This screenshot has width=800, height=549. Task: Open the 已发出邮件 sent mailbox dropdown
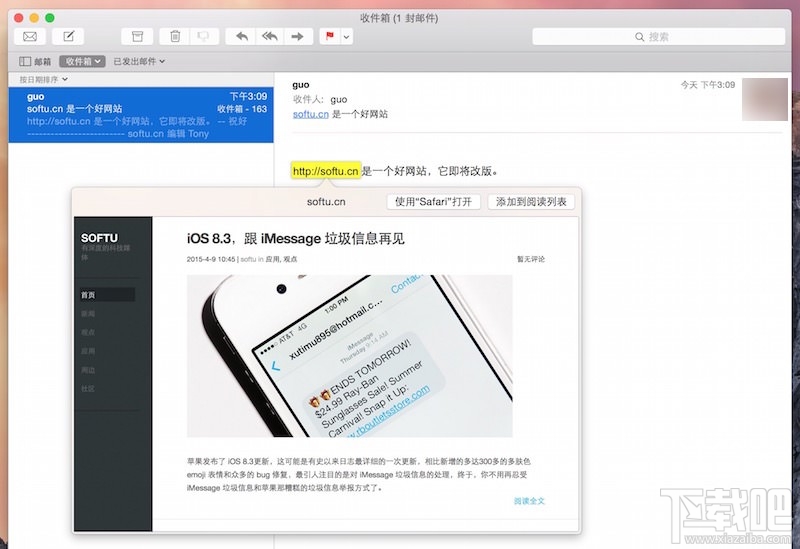(x=139, y=61)
